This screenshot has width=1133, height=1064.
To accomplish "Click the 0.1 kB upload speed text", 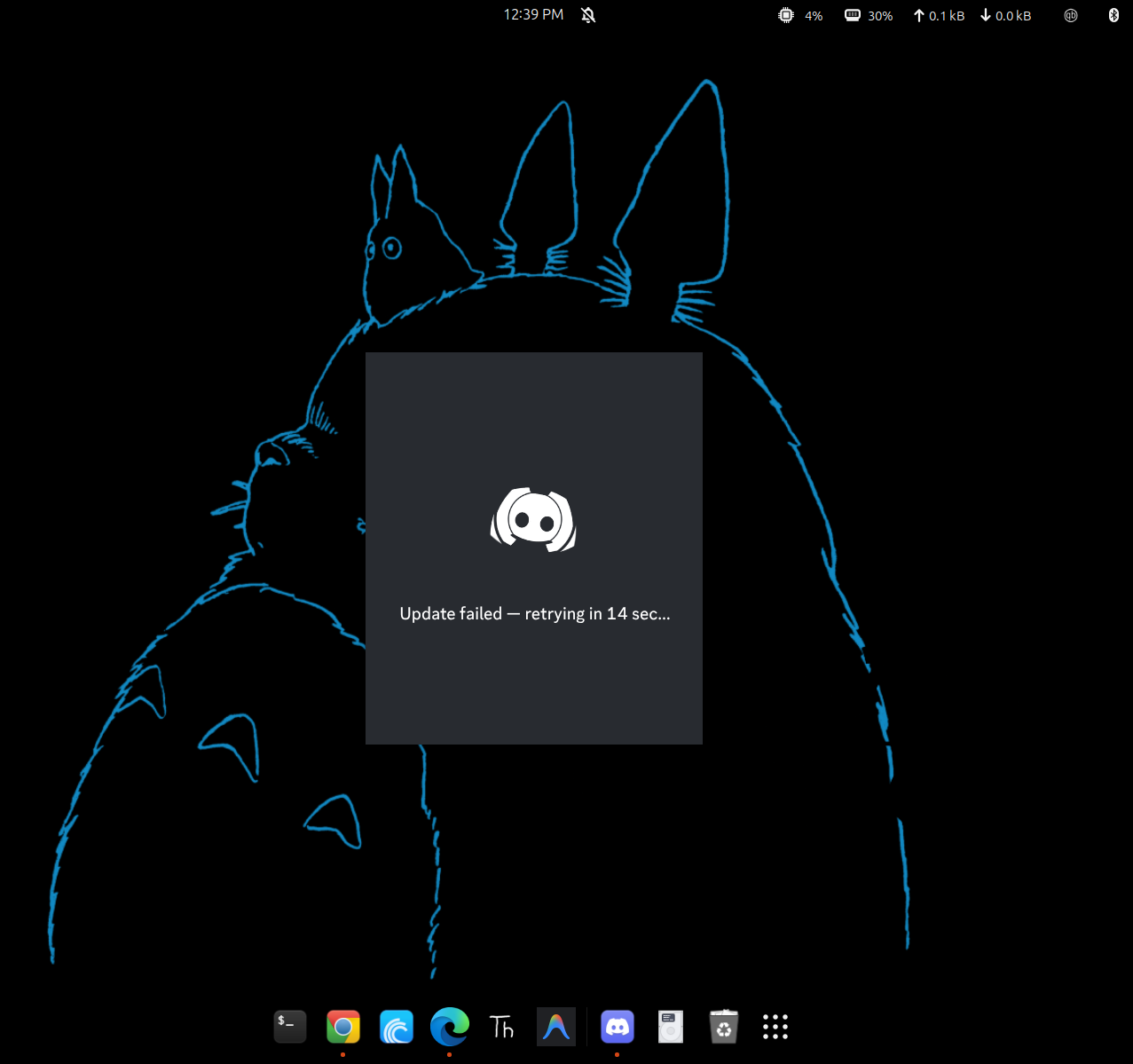I will click(947, 16).
